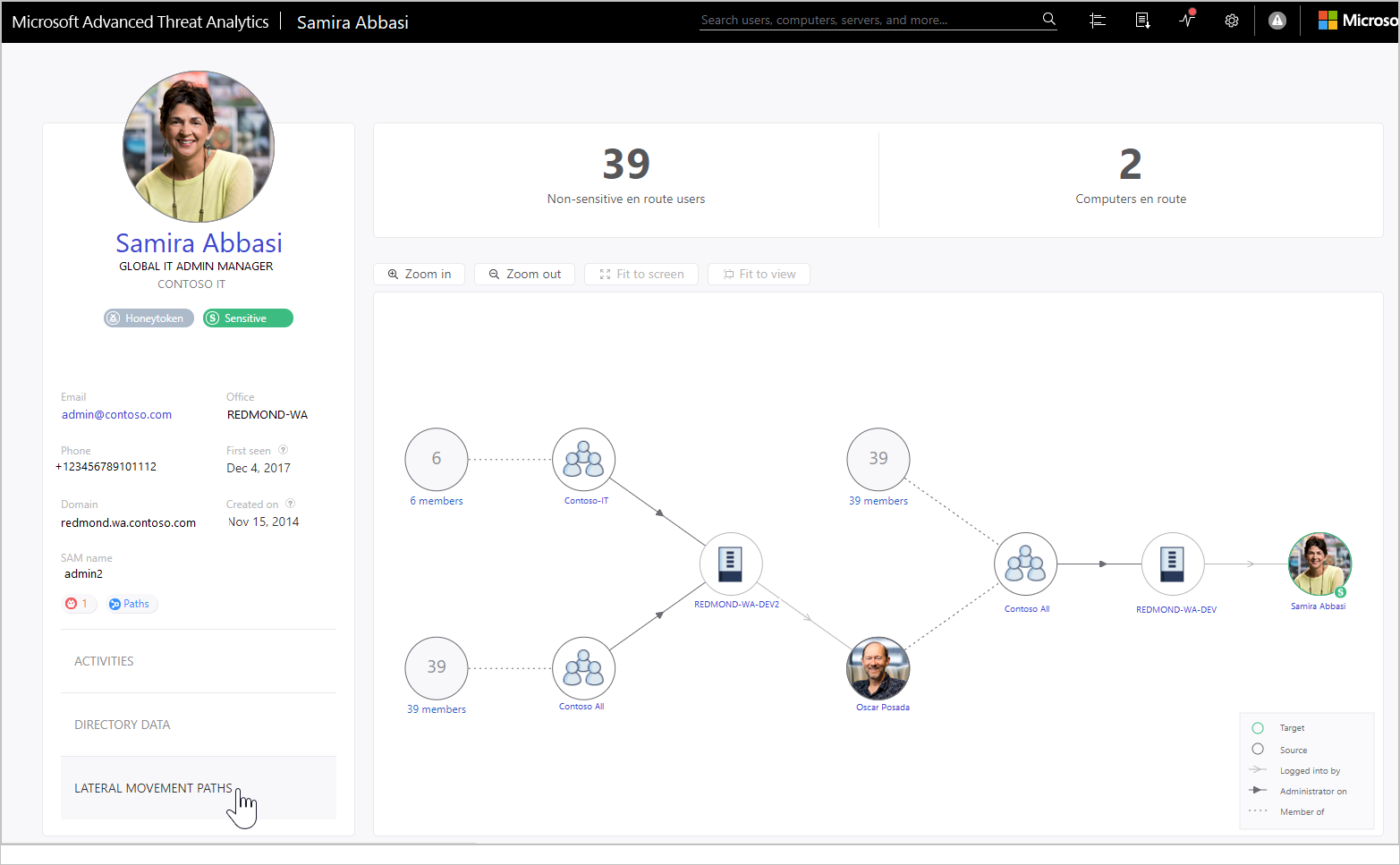The height and width of the screenshot is (865, 1400).
Task: Click the Paths badge
Action: pos(131,604)
